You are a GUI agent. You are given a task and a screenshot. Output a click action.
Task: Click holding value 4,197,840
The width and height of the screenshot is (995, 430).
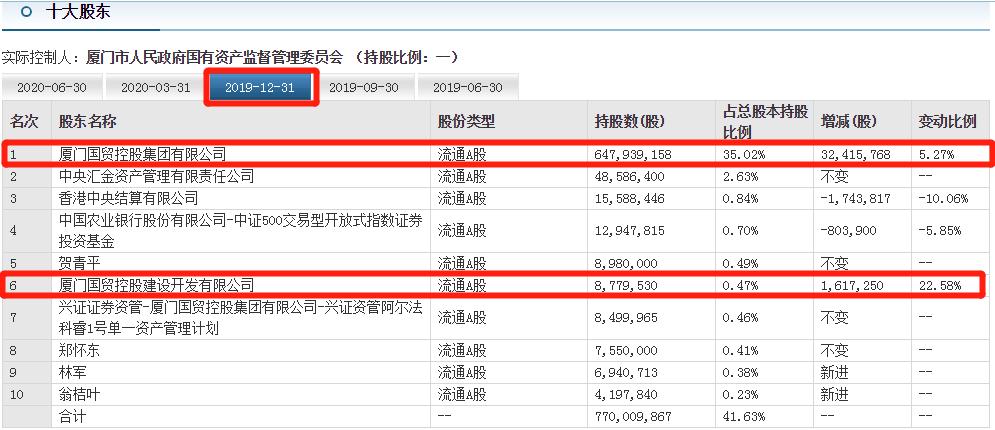coord(626,394)
